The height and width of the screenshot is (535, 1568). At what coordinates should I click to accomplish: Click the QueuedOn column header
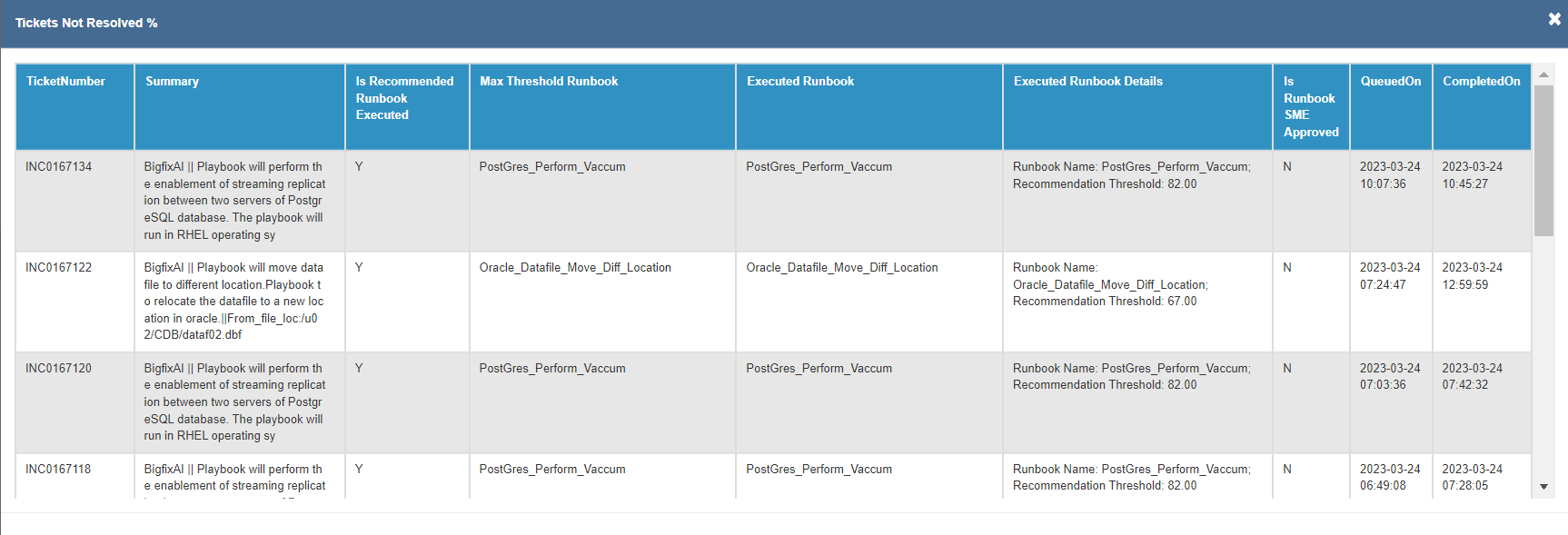[x=1390, y=82]
